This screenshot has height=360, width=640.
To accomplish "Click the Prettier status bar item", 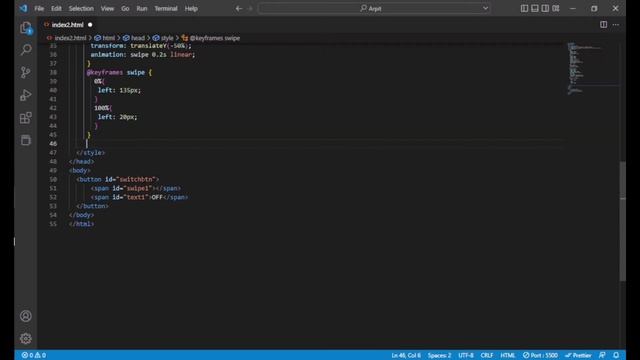I will [x=578, y=355].
